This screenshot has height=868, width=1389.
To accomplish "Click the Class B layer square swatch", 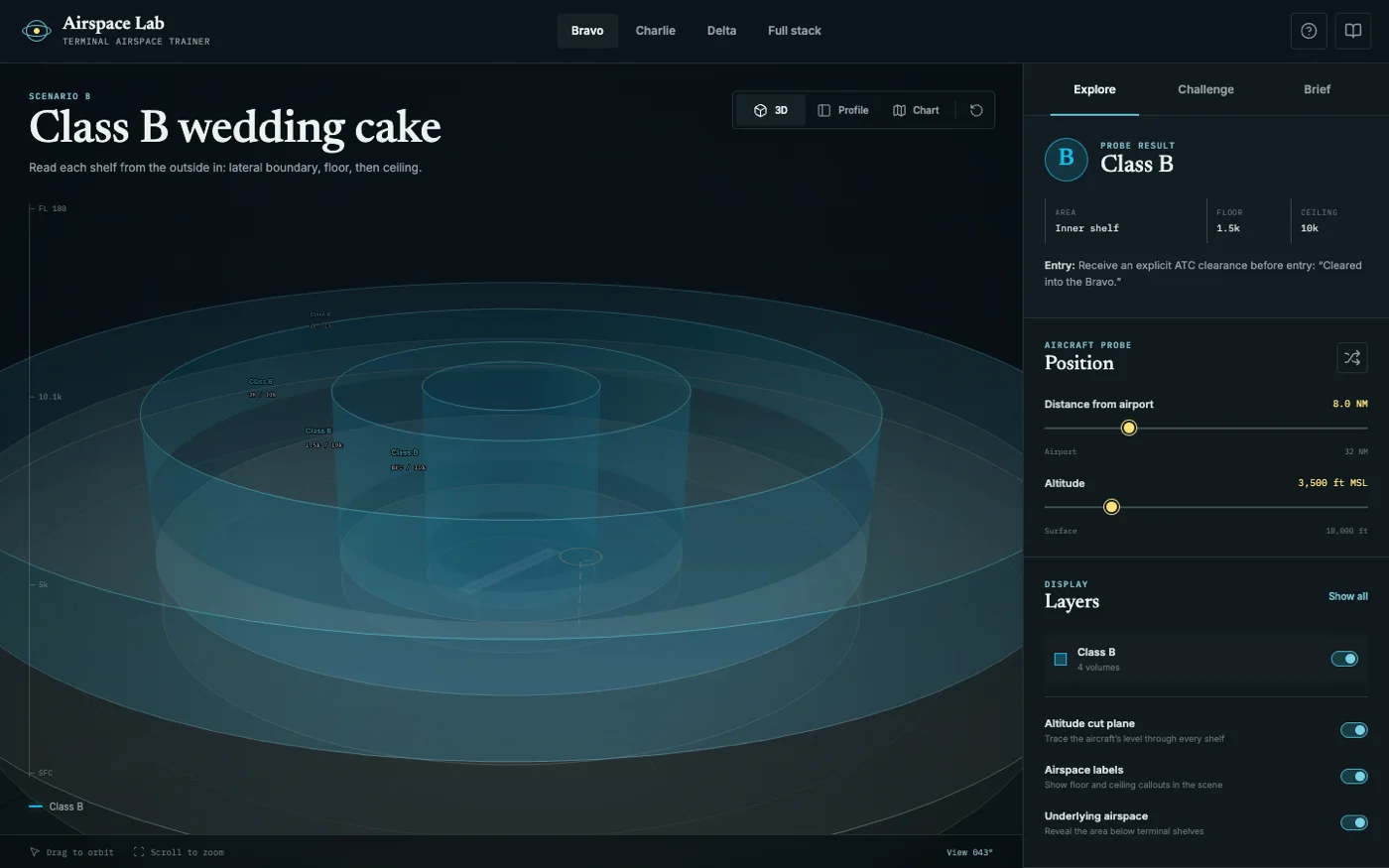I will 1061,659.
